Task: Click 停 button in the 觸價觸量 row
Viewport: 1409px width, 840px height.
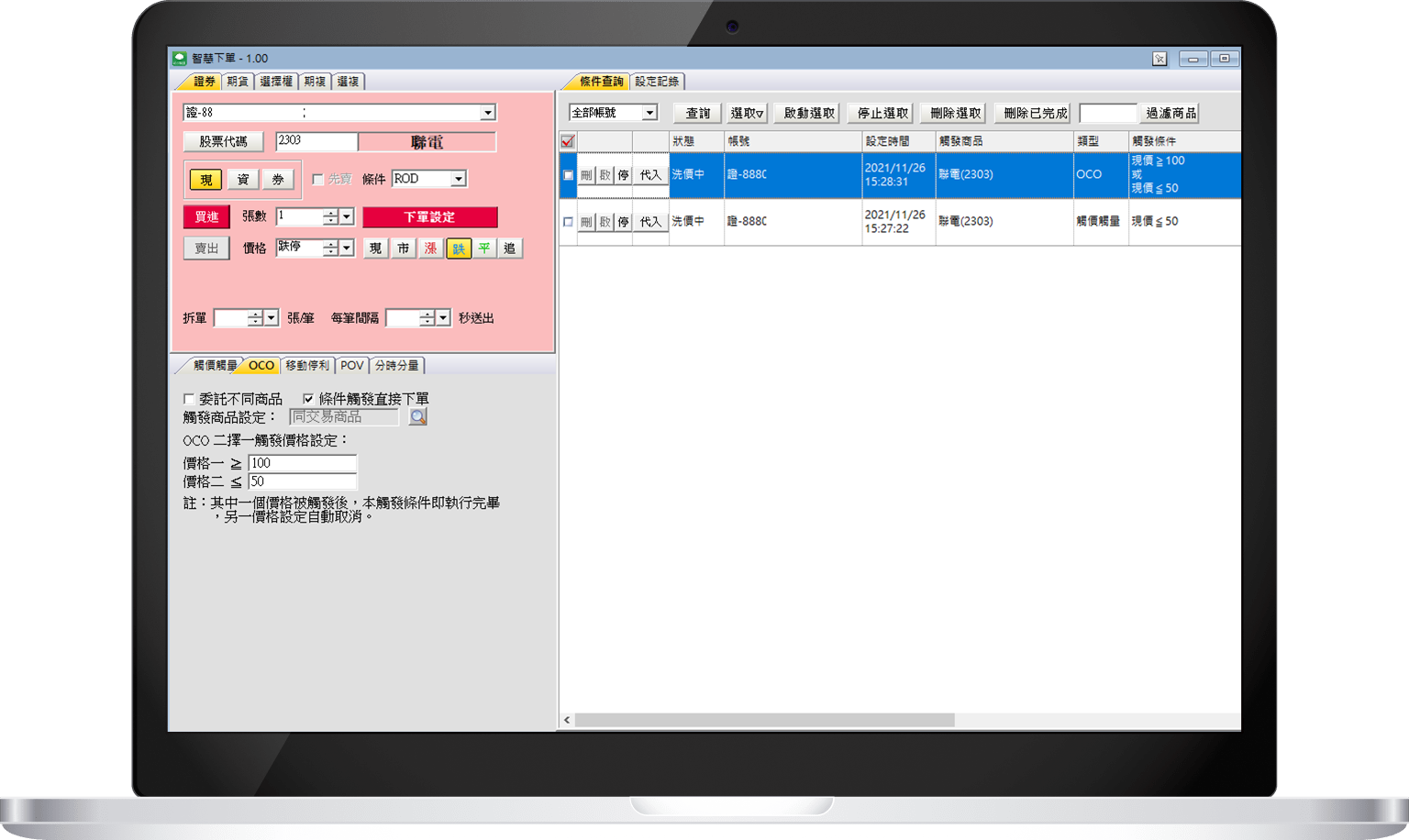Action: pyautogui.click(x=624, y=222)
